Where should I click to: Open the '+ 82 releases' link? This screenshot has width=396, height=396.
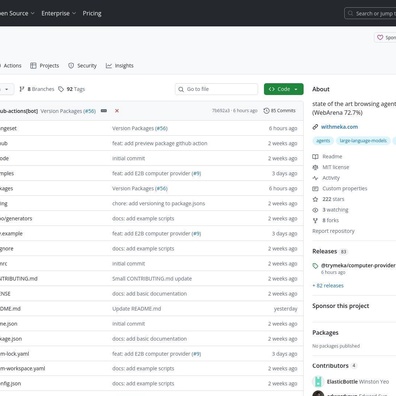point(328,286)
